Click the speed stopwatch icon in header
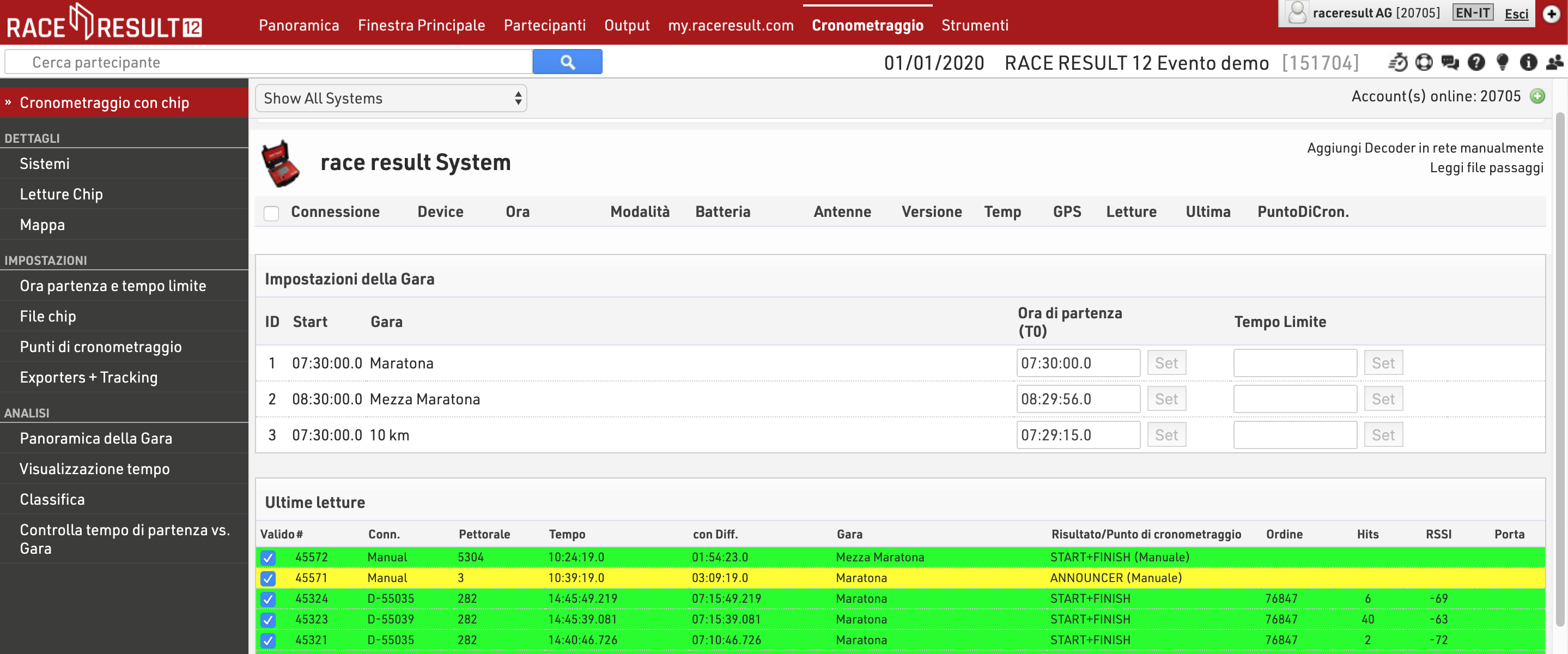Viewport: 1568px width, 654px height. (x=1397, y=62)
